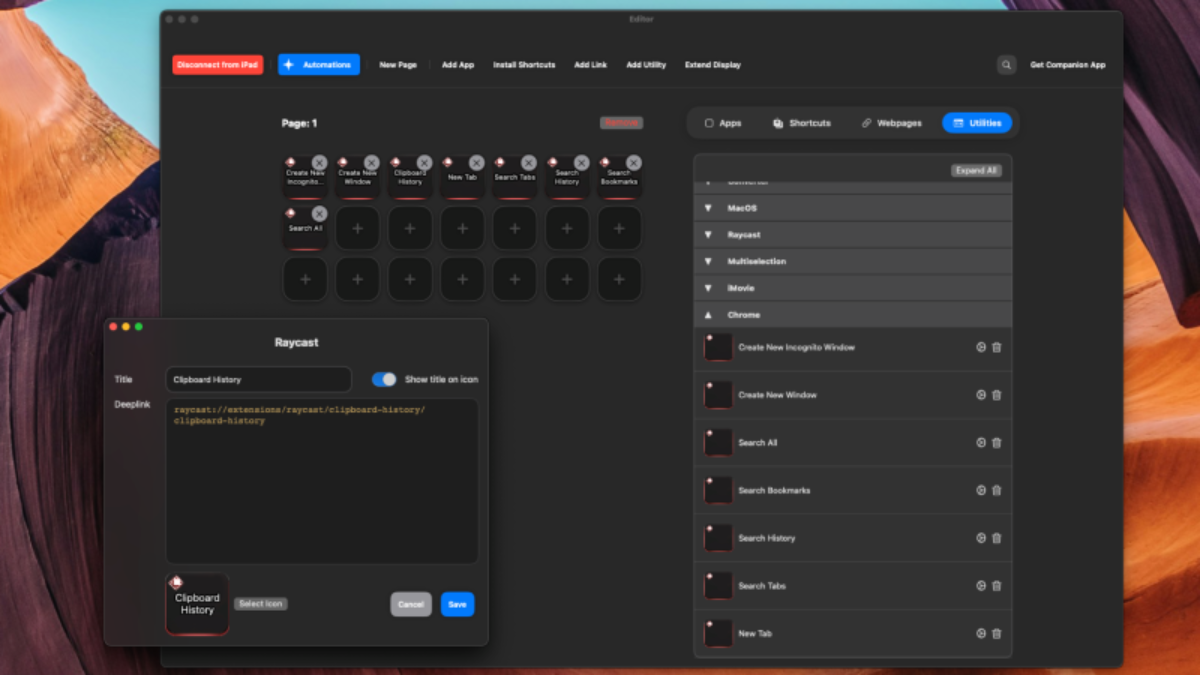Click the trash icon in the Search Bookmarks row
Screen dimensions: 1200x675
click(997, 490)
